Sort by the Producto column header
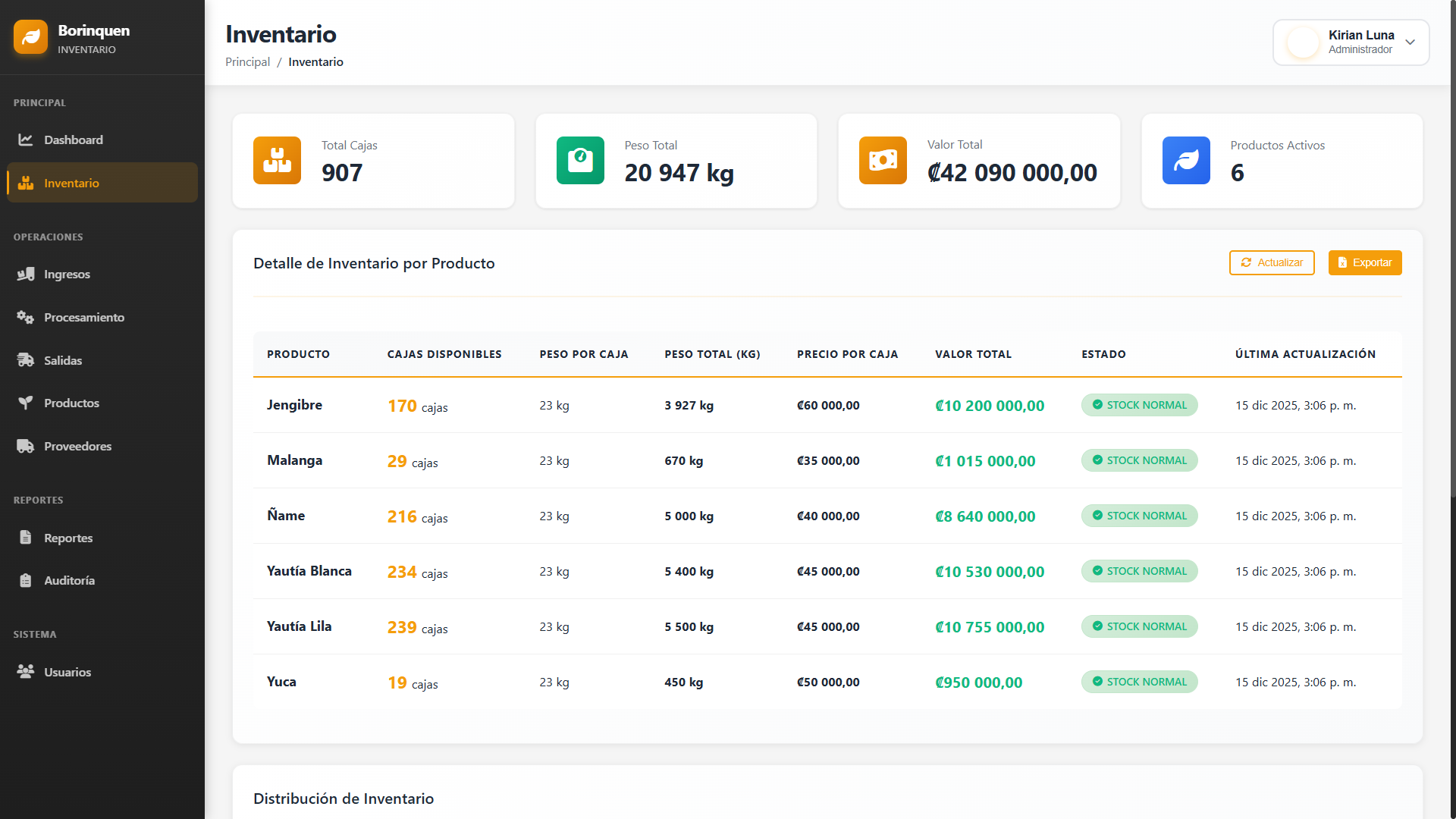Image resolution: width=1456 pixels, height=819 pixels. (298, 354)
